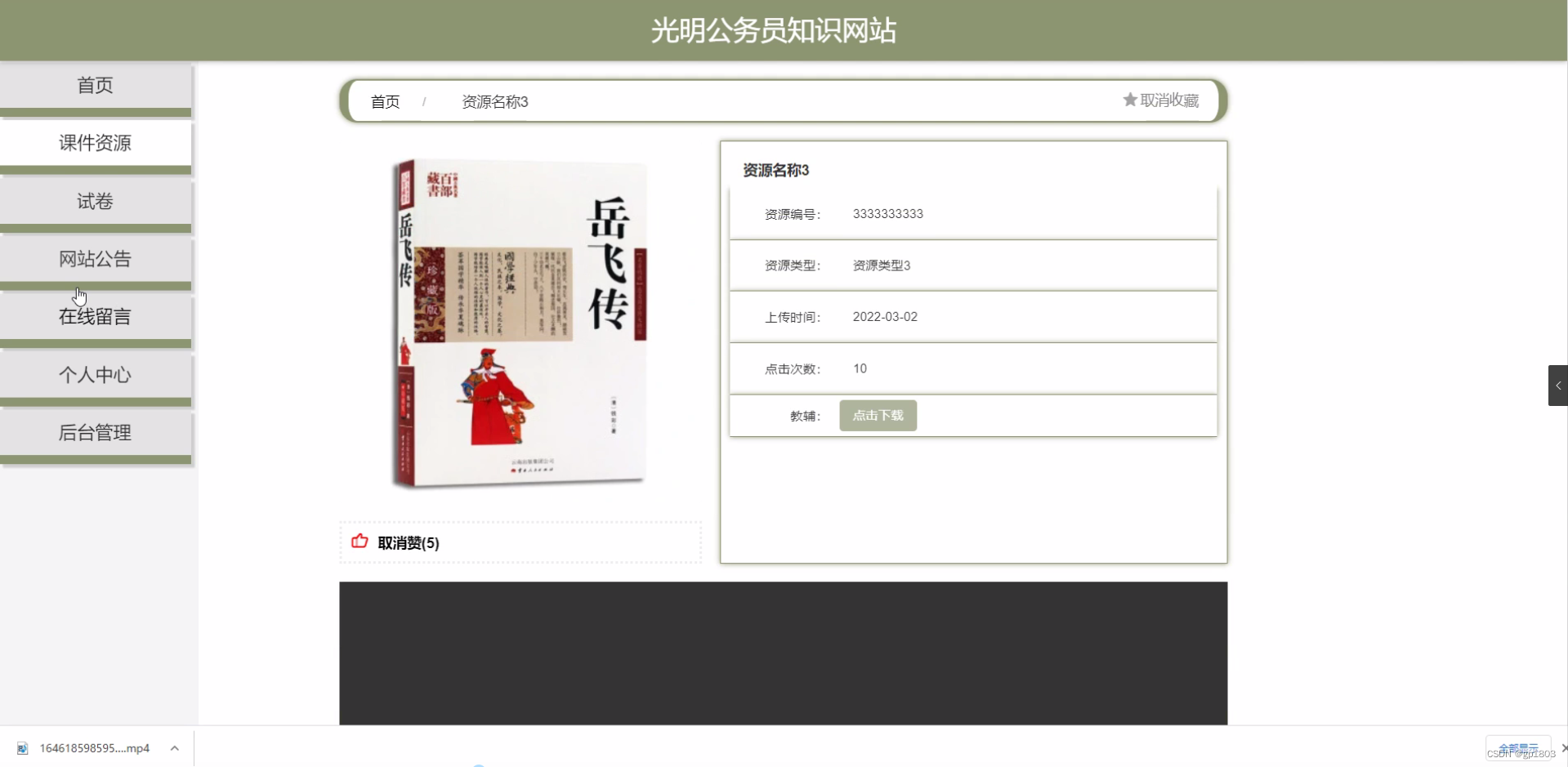The image size is (1568, 767).
Task: Click the 资源名称3 detail heading
Action: tap(775, 171)
